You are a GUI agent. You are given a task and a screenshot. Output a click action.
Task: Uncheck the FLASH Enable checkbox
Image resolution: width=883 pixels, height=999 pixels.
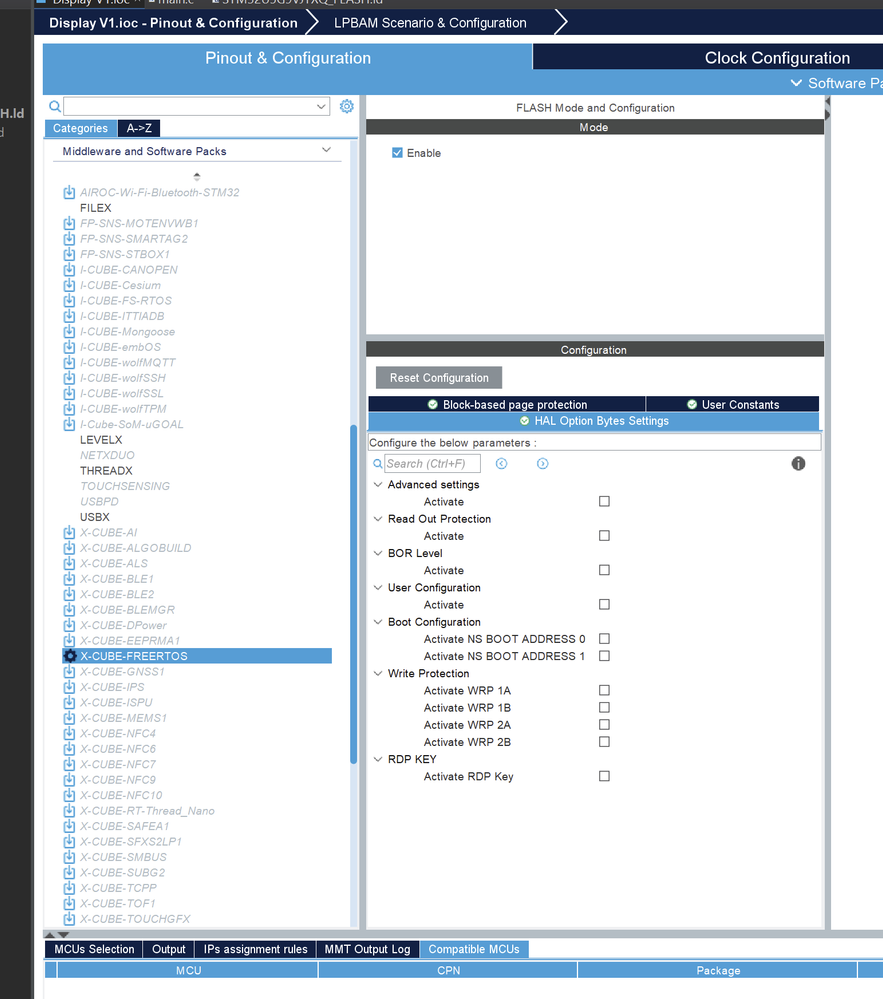[x=397, y=153]
